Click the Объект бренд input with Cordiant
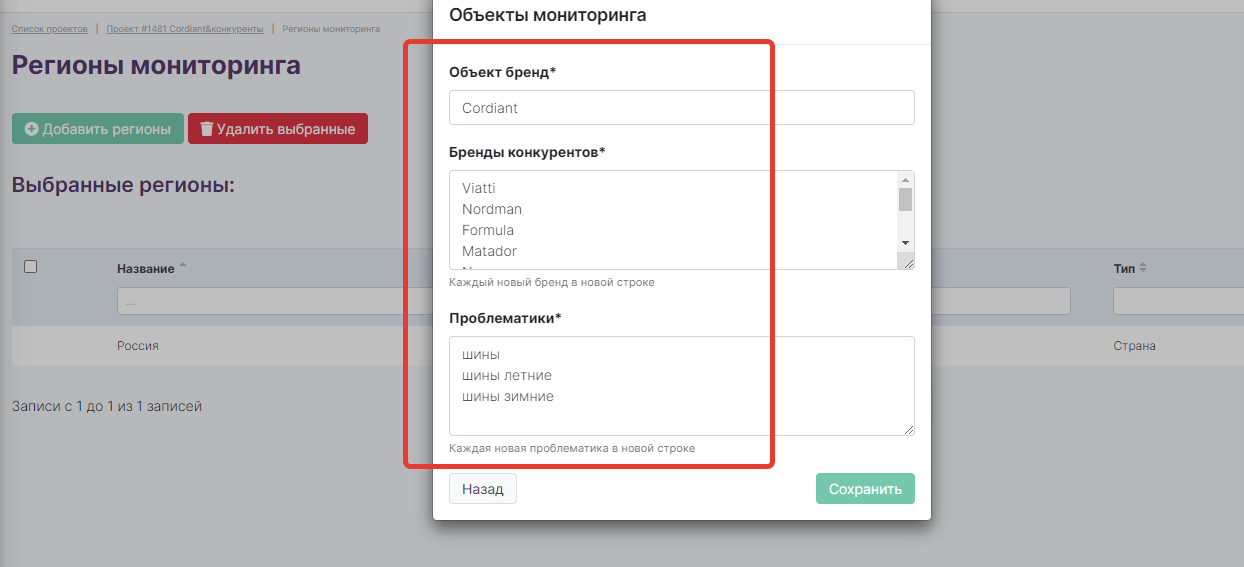The image size is (1244, 567). (681, 108)
